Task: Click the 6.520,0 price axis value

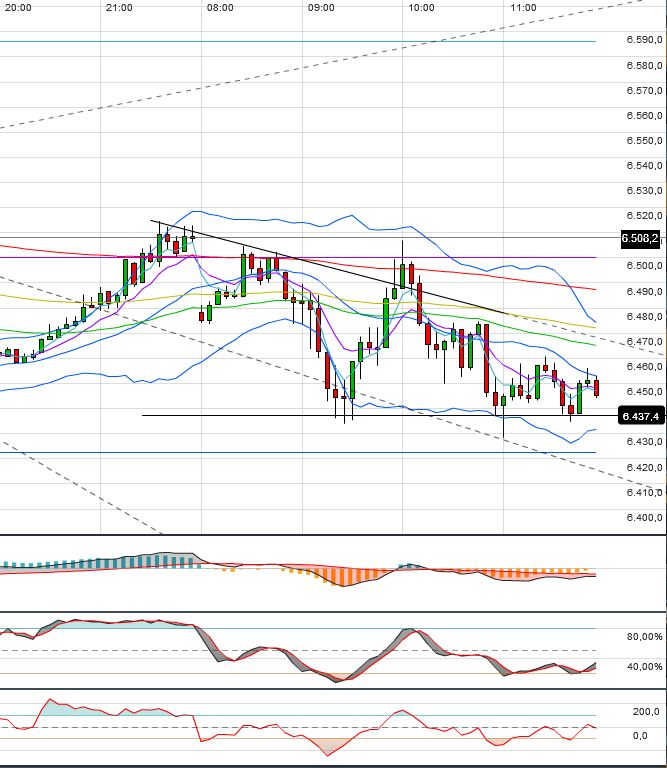Action: click(644, 216)
